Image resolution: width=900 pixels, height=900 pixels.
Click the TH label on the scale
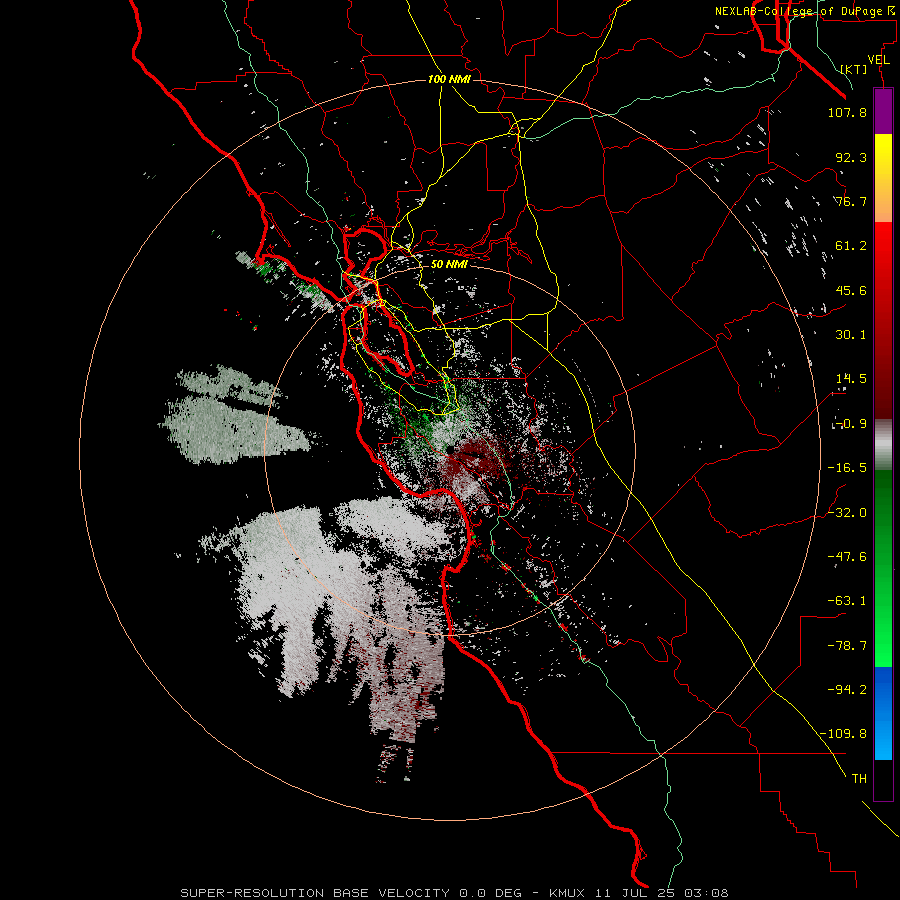click(x=859, y=779)
